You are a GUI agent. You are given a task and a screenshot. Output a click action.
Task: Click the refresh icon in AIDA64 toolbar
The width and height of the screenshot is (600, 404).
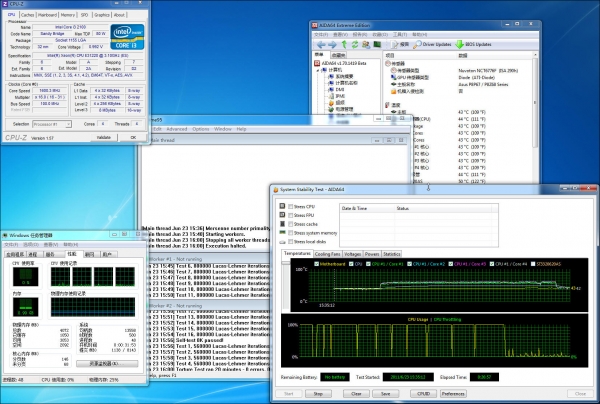[353, 44]
